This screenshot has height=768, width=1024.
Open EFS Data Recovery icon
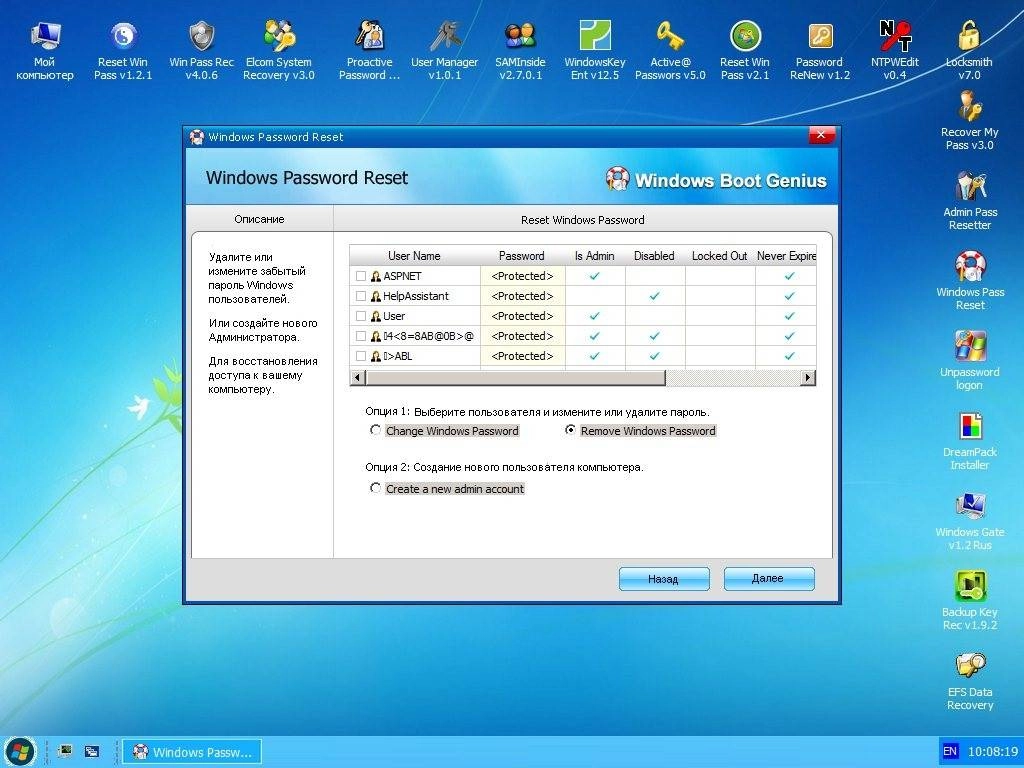[970, 680]
